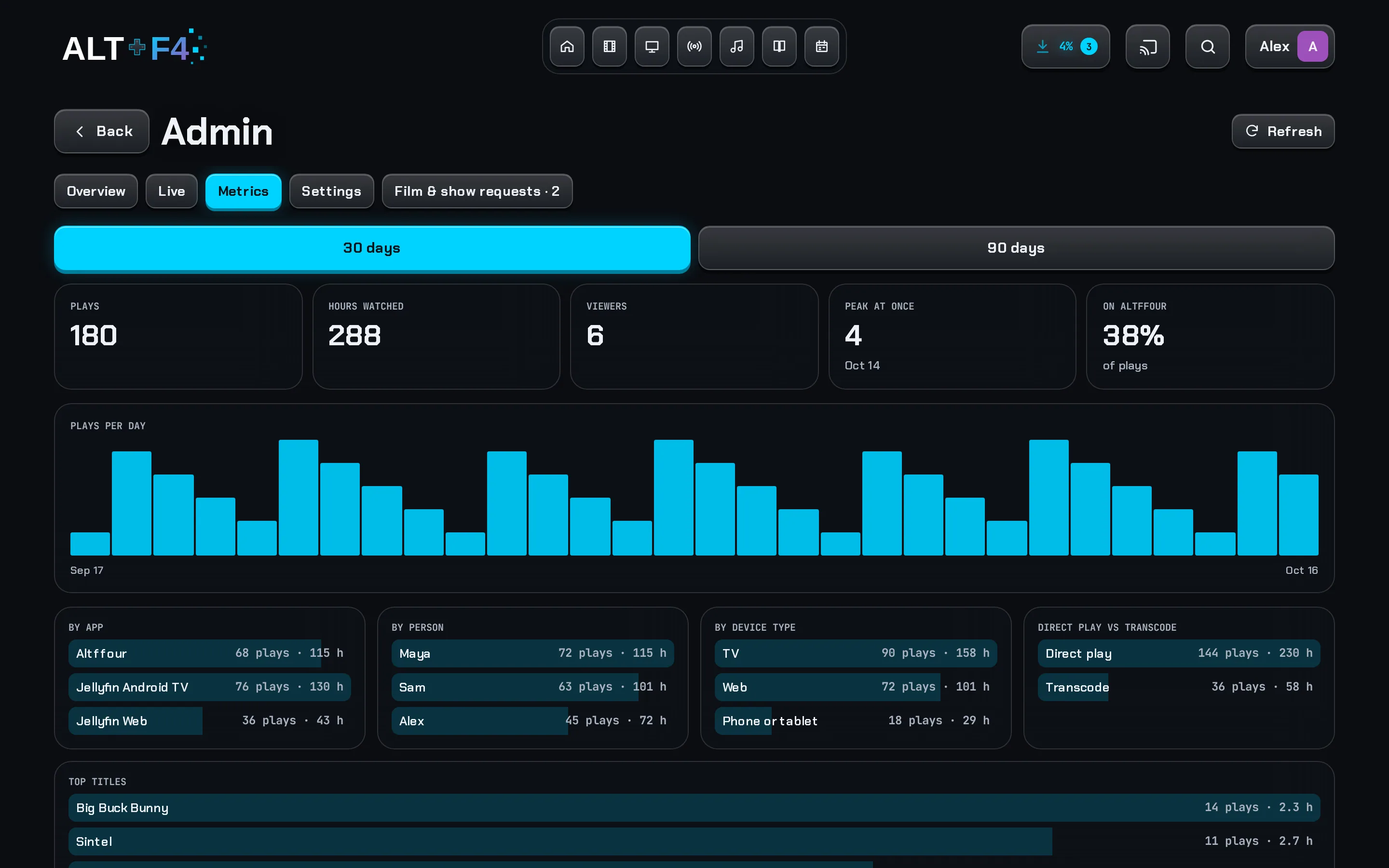Click Sam's row under By Person
Viewport: 1389px width, 868px height.
[532, 687]
